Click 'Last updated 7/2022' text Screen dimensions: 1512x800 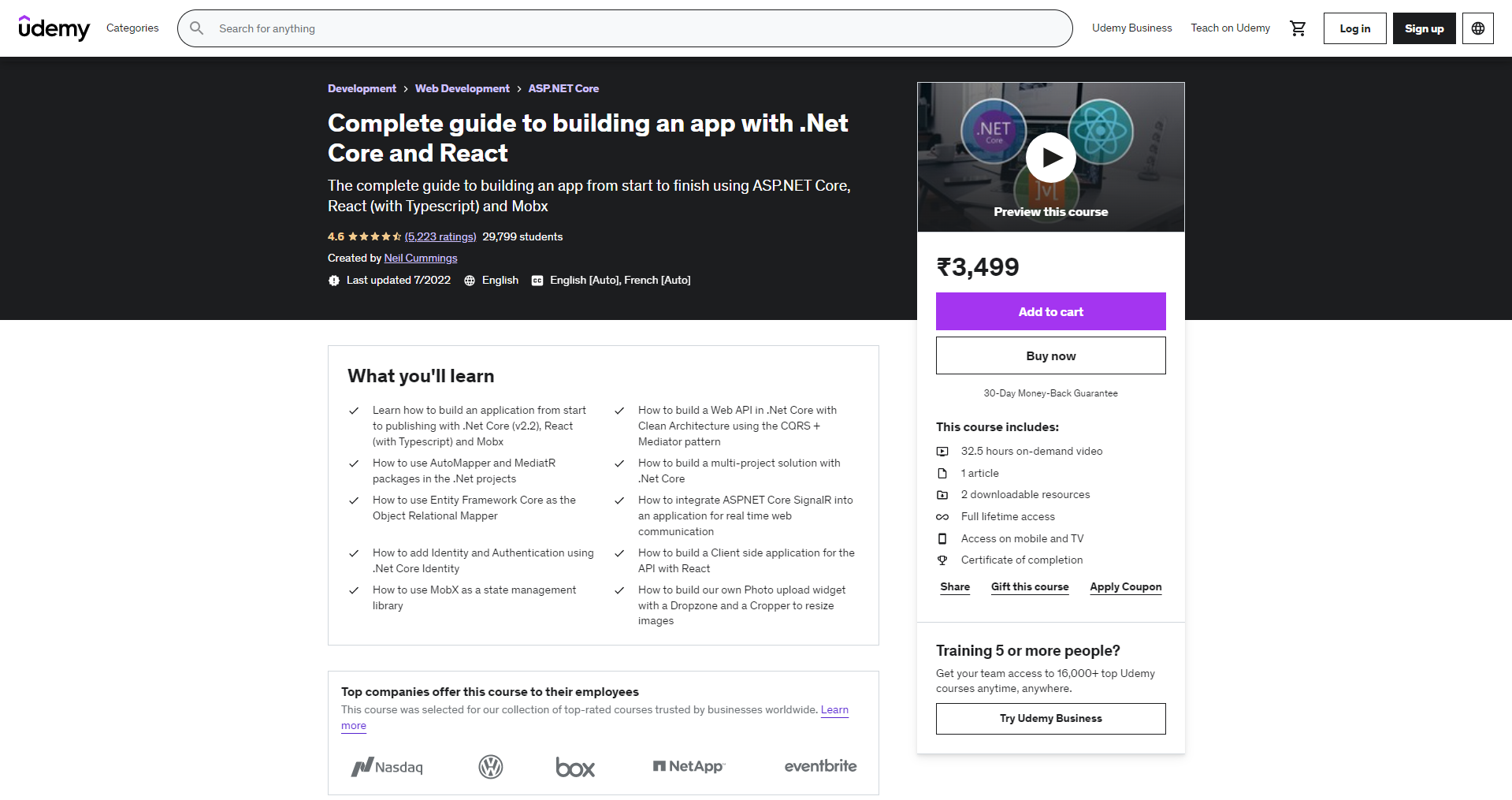[x=399, y=281]
